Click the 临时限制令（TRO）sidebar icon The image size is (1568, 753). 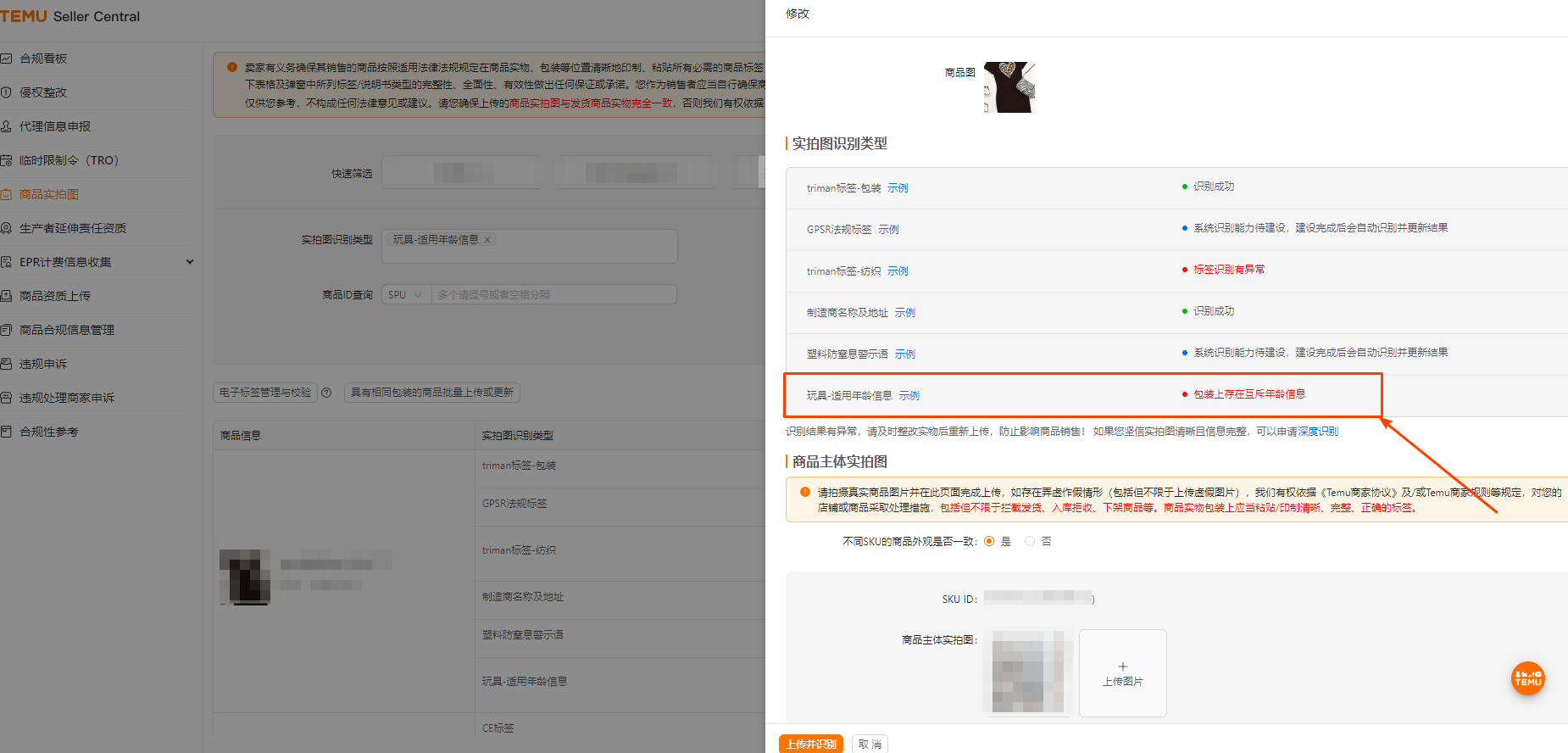click(x=6, y=160)
